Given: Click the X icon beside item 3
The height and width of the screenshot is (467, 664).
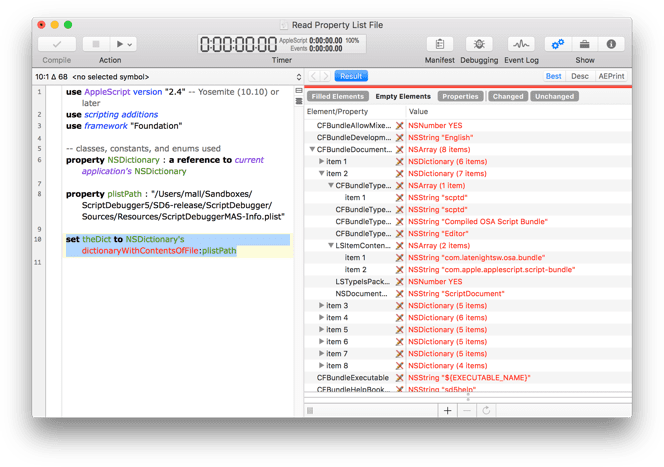Looking at the screenshot, I should click(399, 305).
